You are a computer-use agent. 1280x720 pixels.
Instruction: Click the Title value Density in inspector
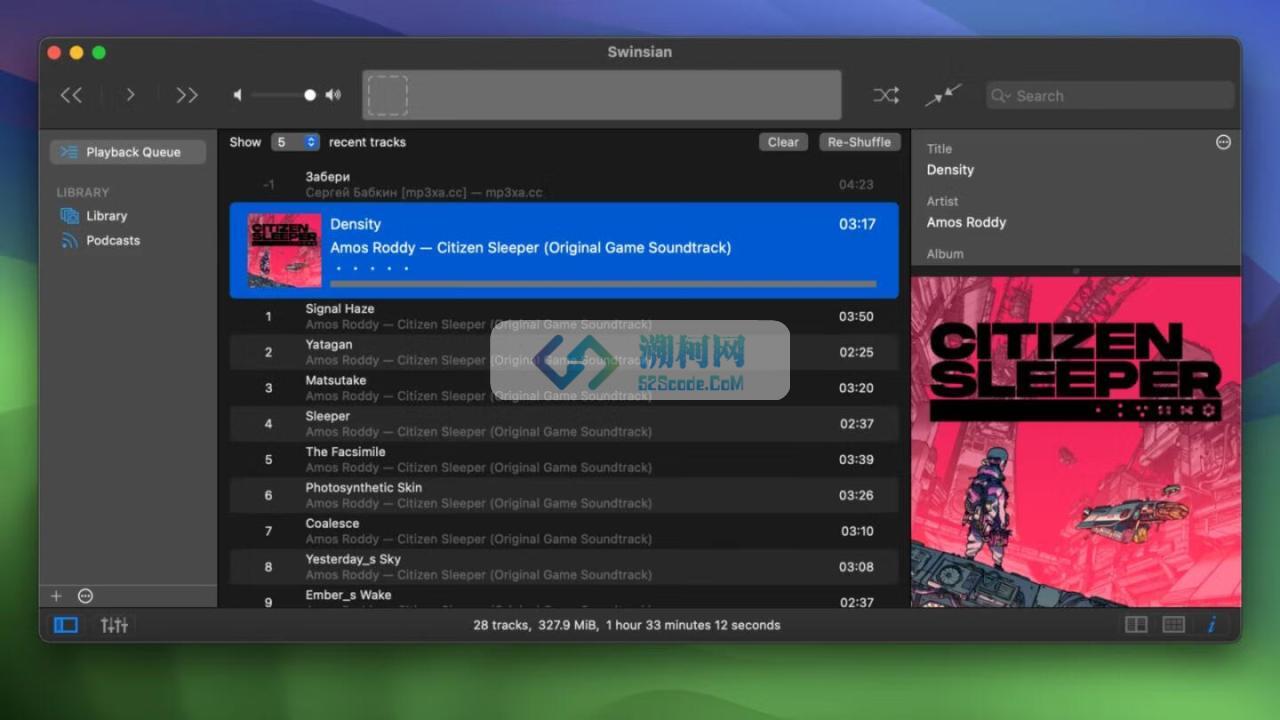950,170
